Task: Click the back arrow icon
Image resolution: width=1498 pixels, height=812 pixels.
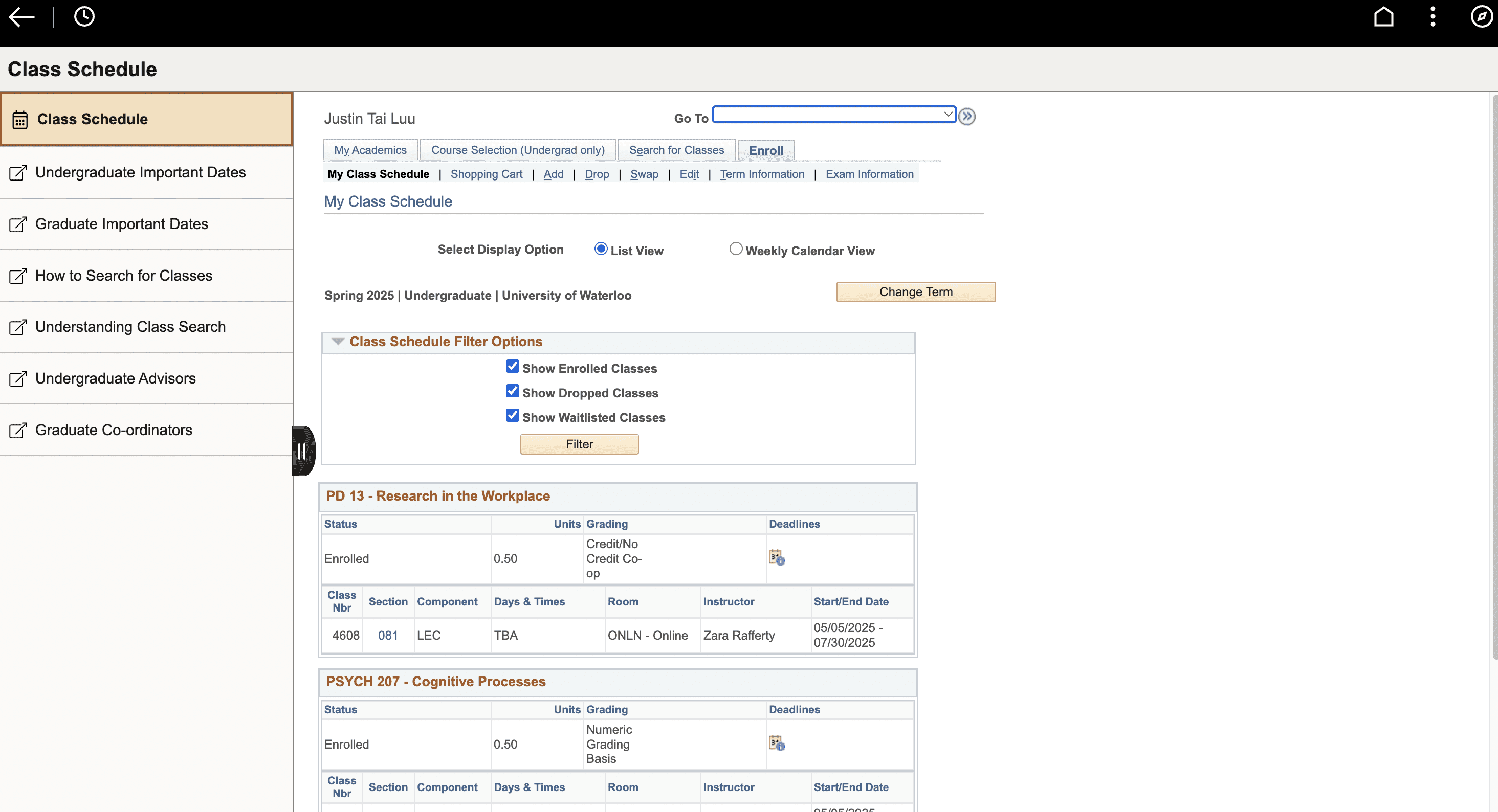Action: pos(22,17)
